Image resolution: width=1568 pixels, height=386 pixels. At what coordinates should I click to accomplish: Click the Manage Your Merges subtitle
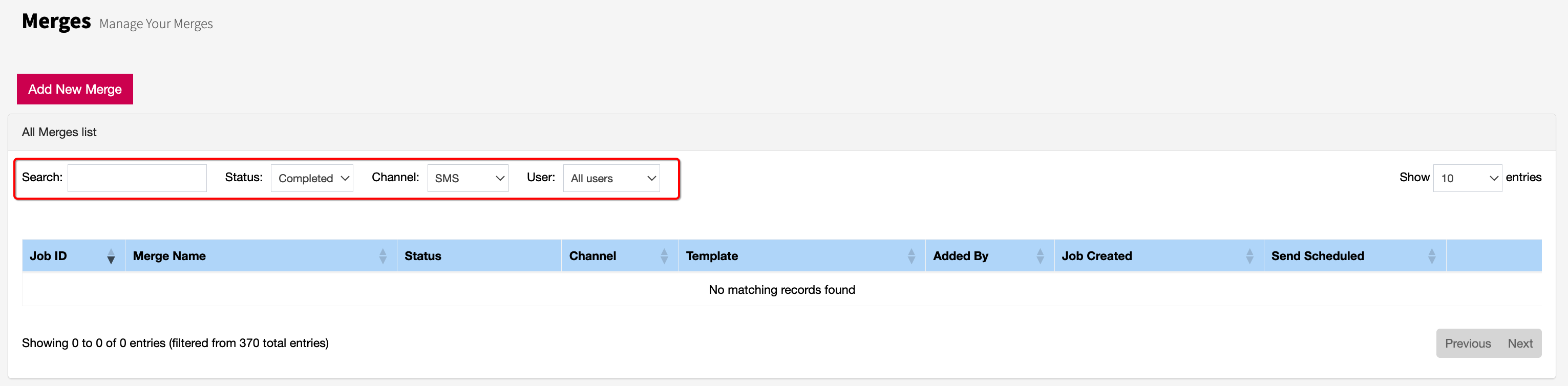click(156, 24)
